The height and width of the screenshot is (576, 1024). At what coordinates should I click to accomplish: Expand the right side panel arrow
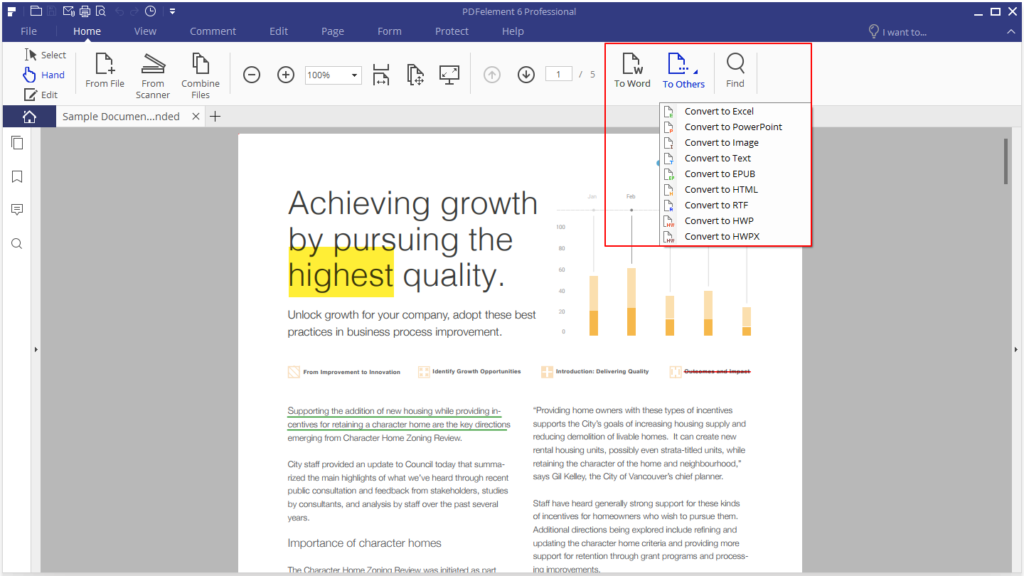[x=1017, y=349]
